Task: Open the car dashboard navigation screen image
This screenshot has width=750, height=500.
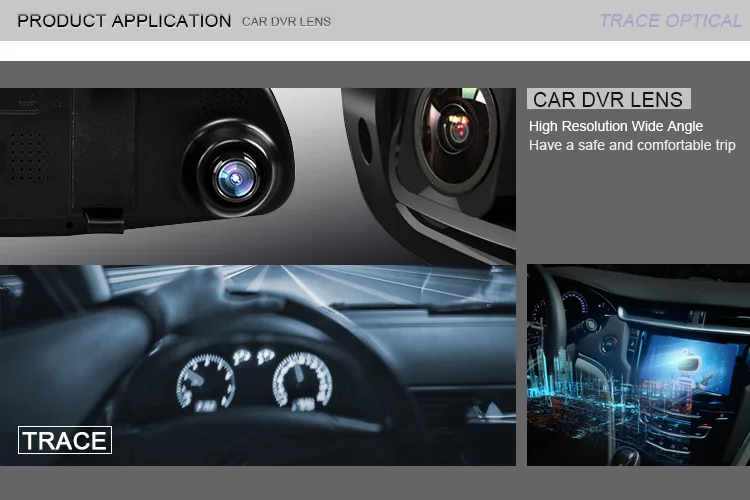Action: point(638,365)
